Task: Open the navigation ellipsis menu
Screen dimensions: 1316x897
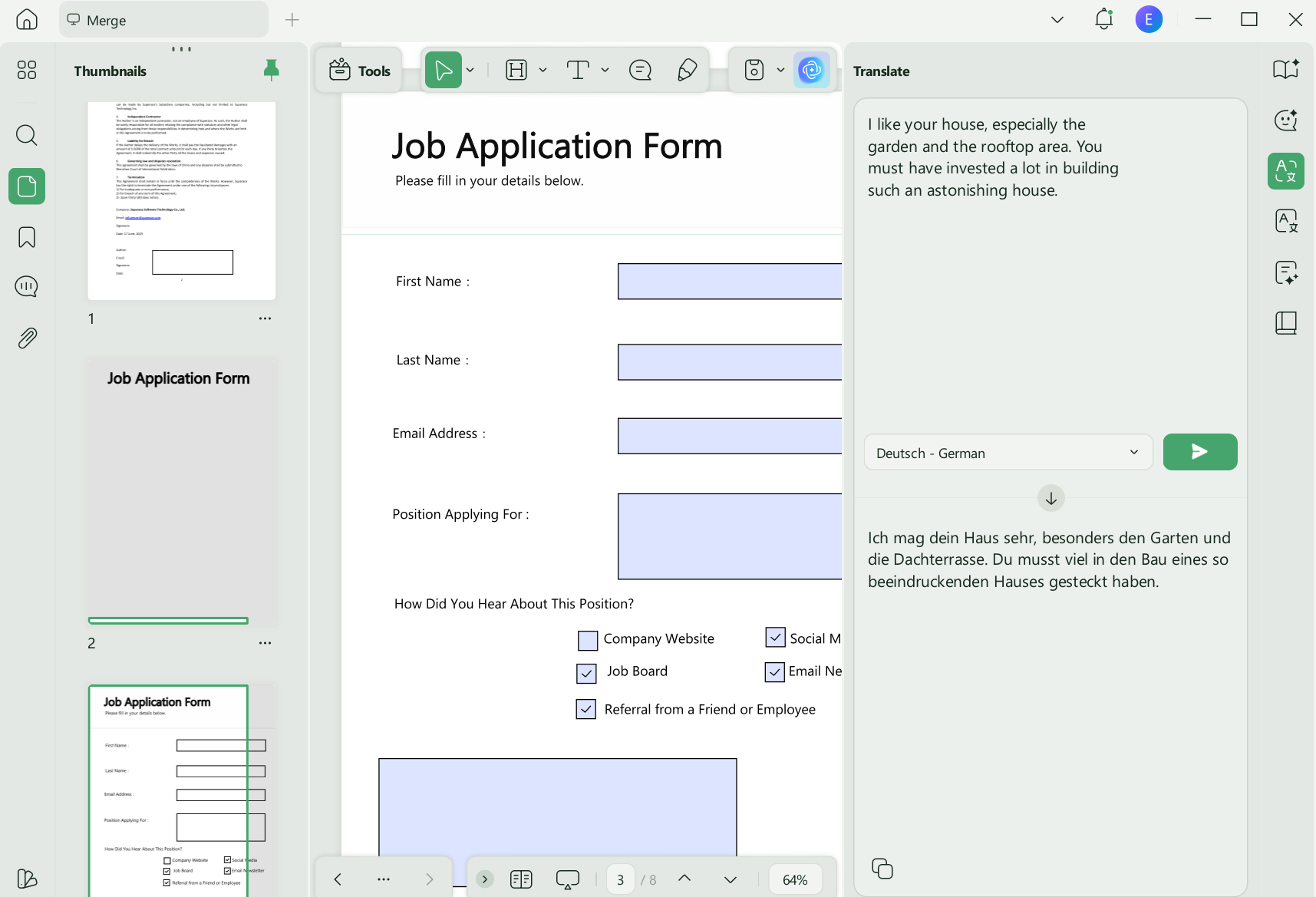Action: 384,879
